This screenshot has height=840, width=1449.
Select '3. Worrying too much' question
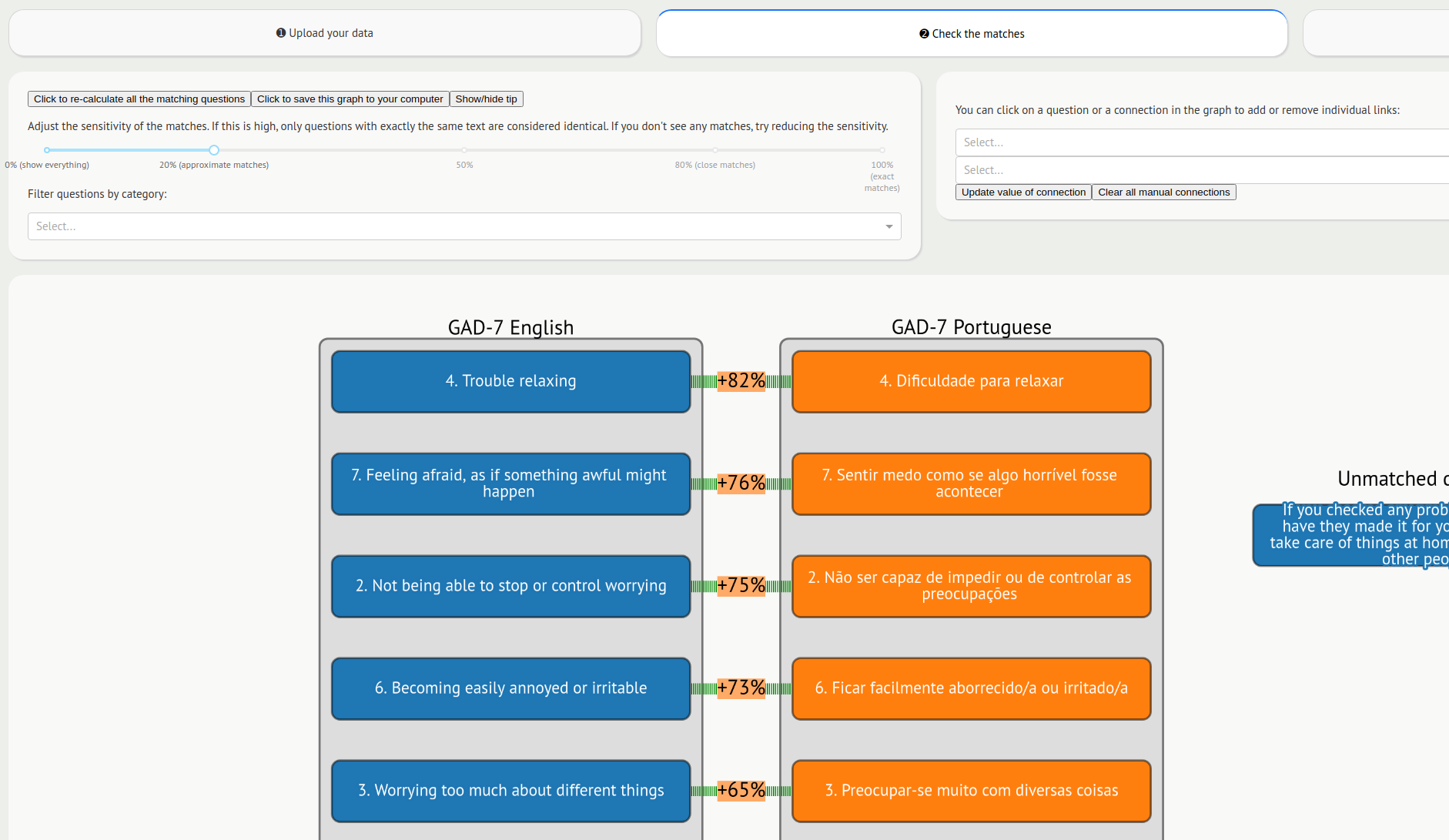click(x=511, y=791)
